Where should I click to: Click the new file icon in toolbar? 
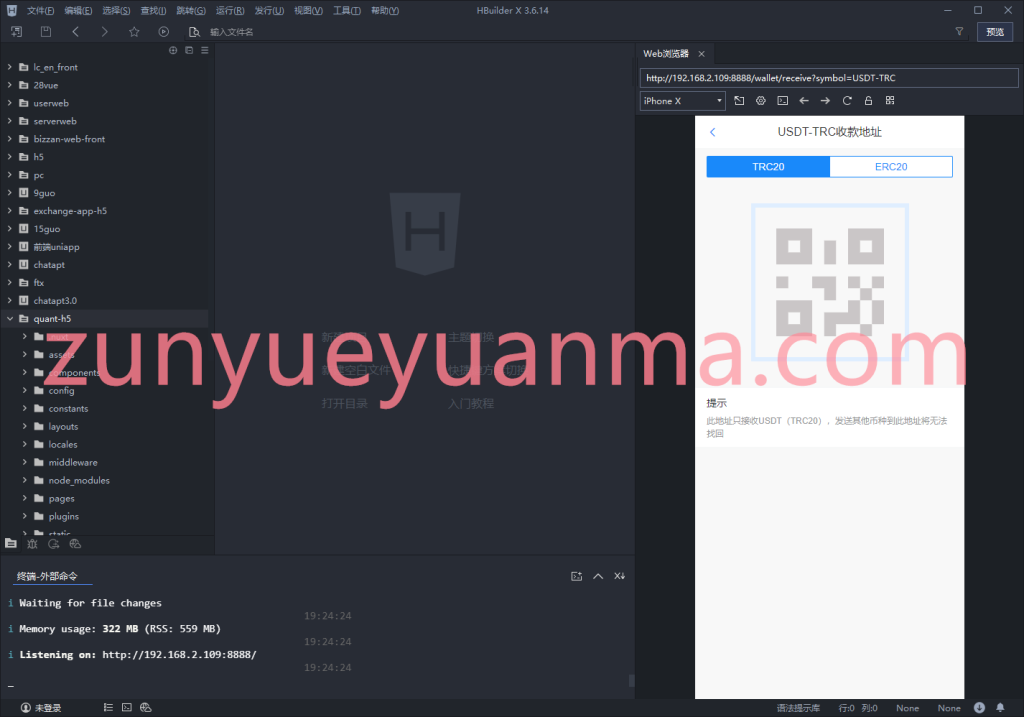(16, 31)
